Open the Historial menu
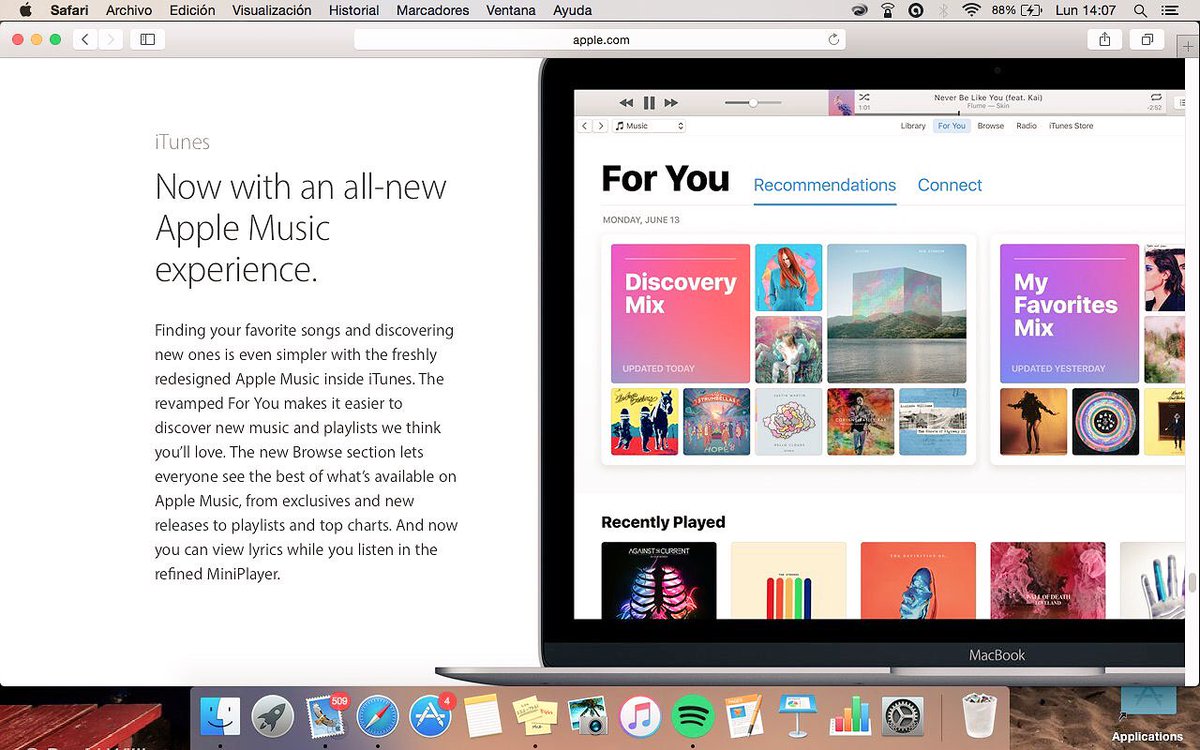 point(354,10)
